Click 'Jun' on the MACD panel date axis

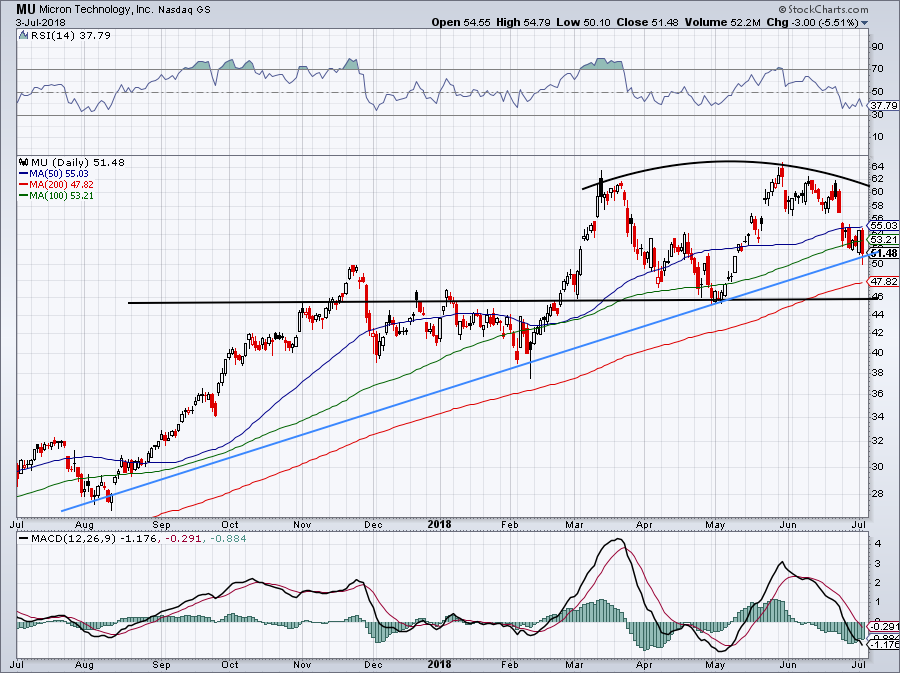tap(789, 665)
